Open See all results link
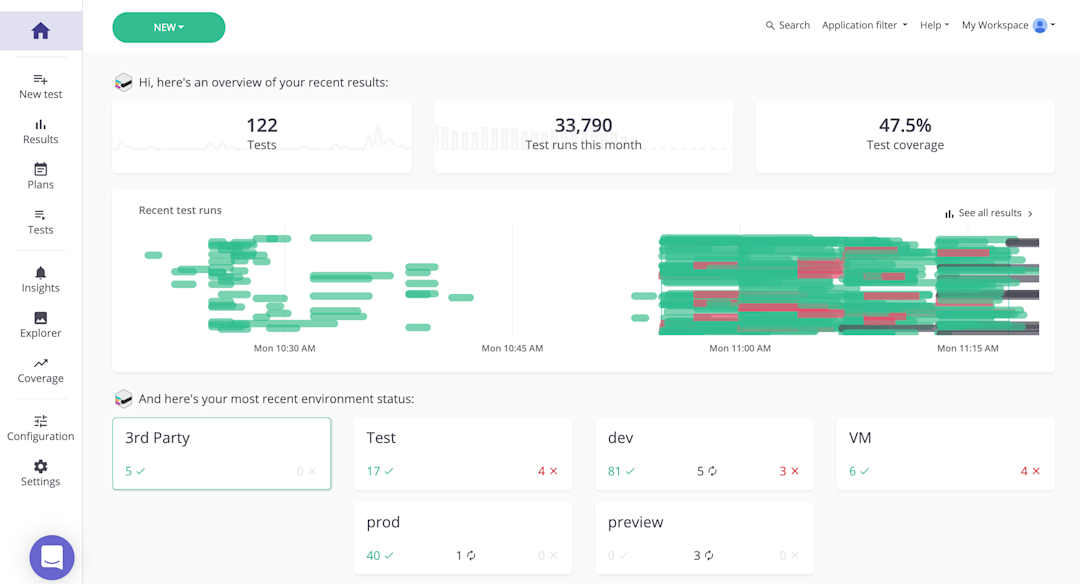The image size is (1080, 584). [989, 213]
